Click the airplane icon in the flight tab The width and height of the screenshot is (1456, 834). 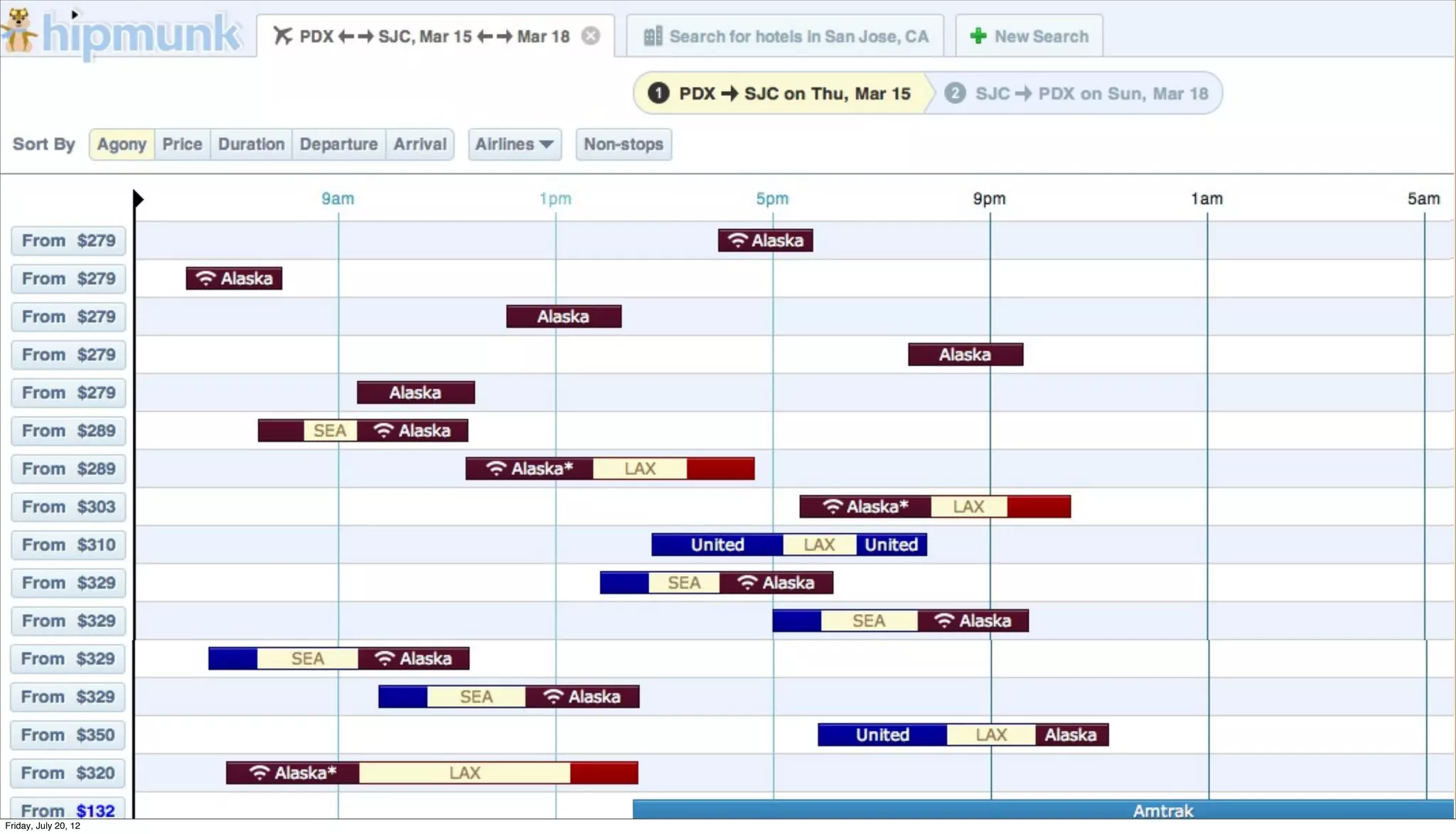282,36
